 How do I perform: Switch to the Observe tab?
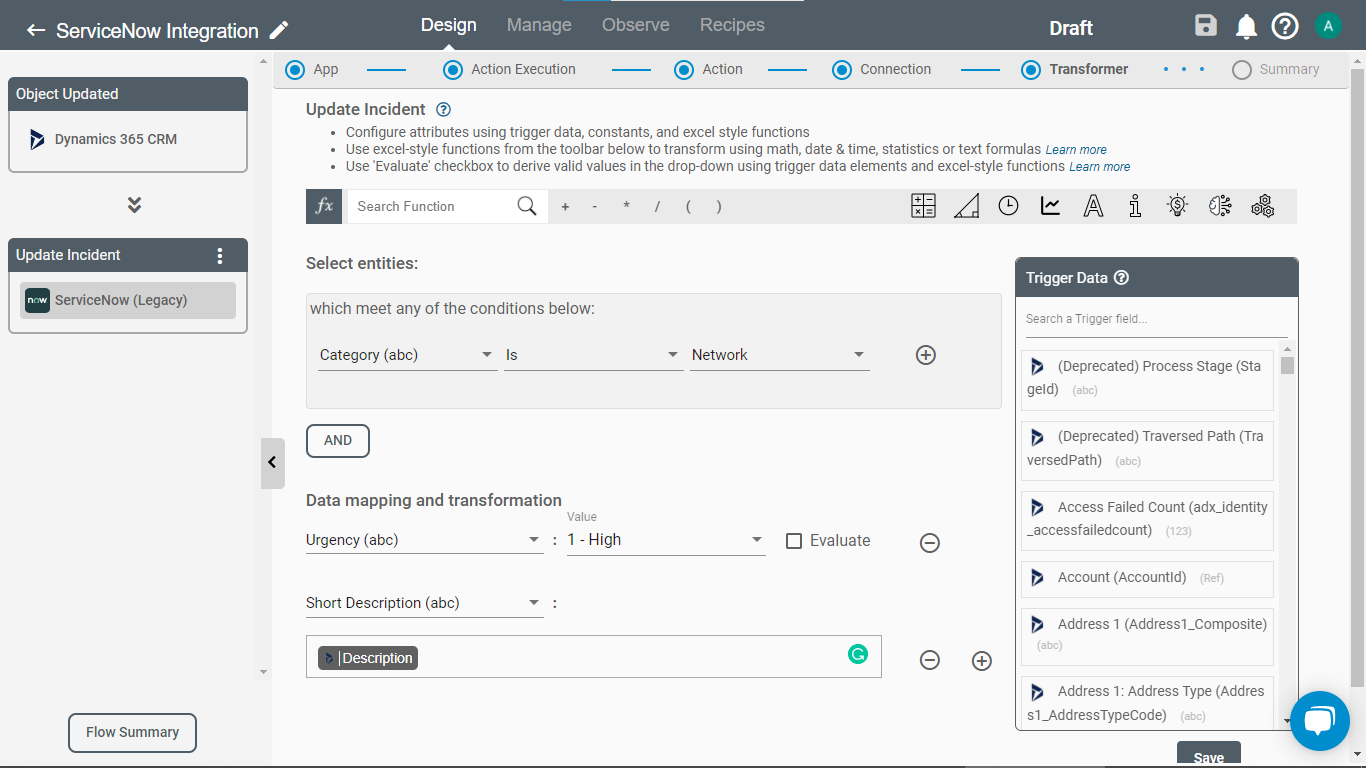tap(636, 25)
